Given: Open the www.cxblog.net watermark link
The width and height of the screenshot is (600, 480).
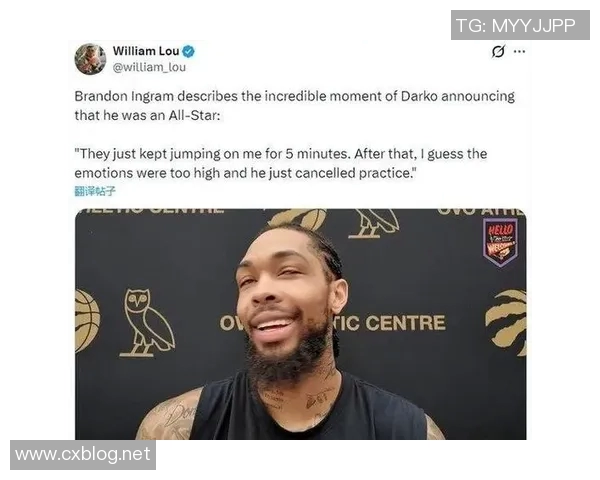Looking at the screenshot, I should point(83,455).
